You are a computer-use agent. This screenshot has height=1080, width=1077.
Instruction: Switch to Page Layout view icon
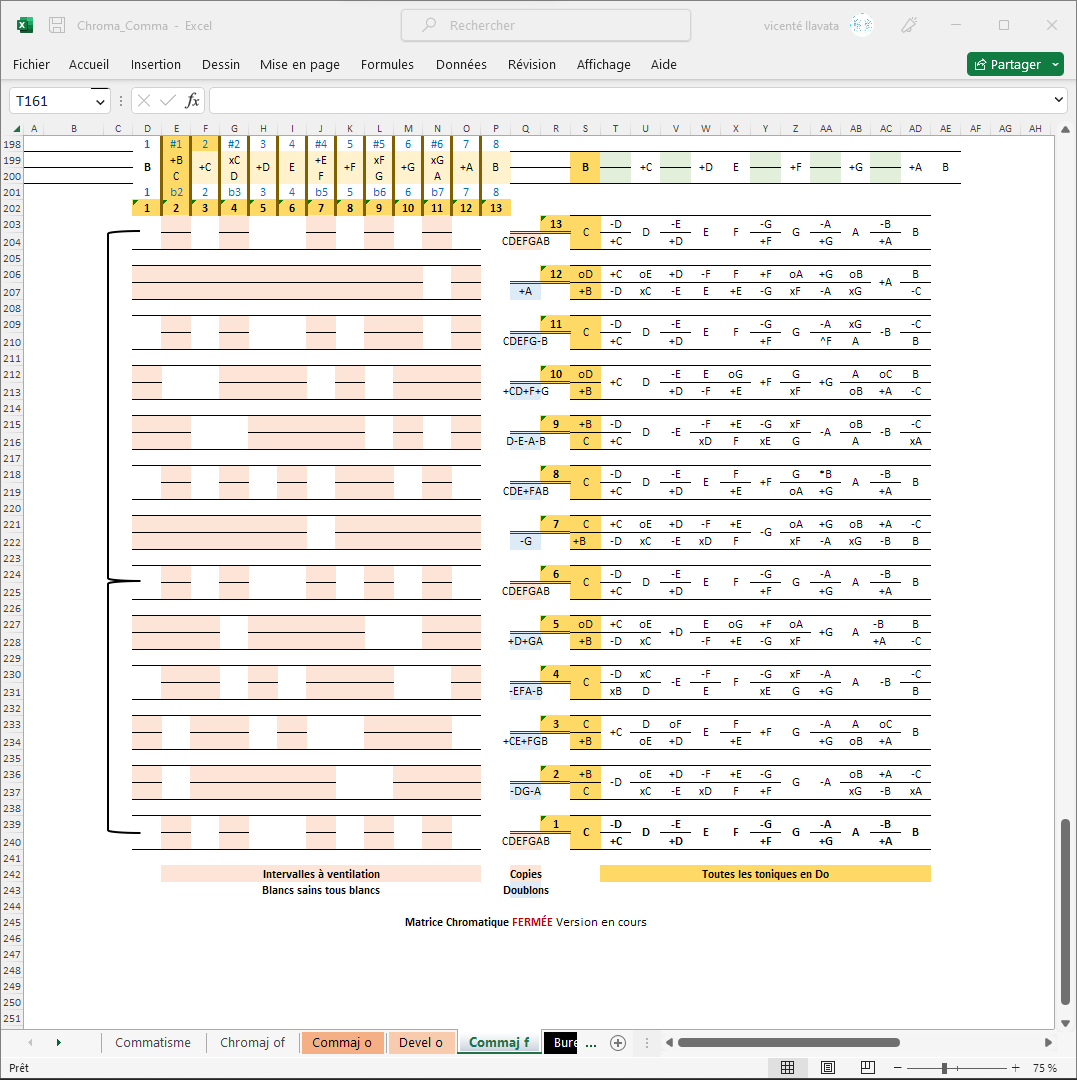[828, 1068]
